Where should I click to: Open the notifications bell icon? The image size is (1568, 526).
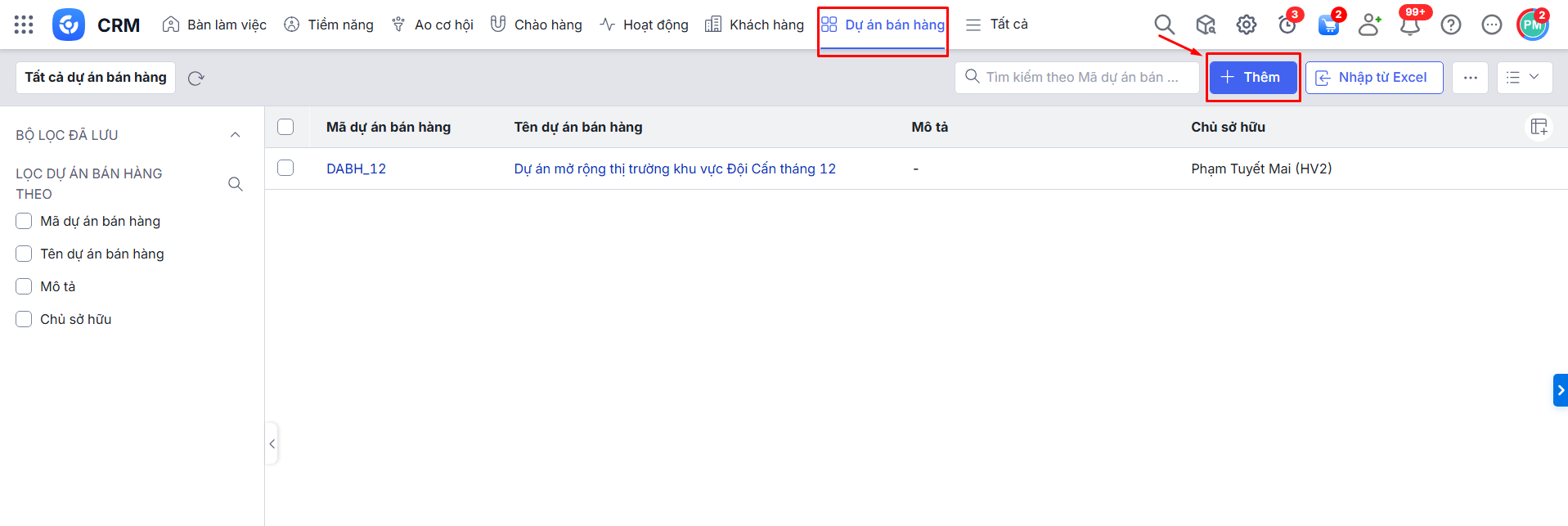coord(1409,25)
